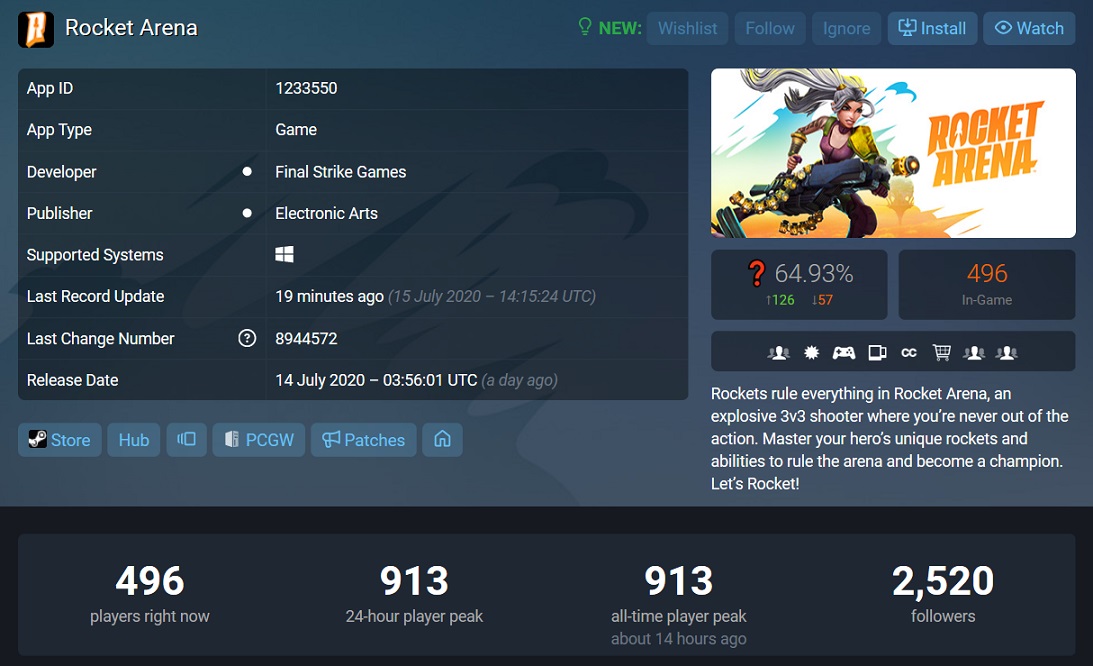The height and width of the screenshot is (666, 1093).
Task: View the Patches page
Action: click(363, 440)
